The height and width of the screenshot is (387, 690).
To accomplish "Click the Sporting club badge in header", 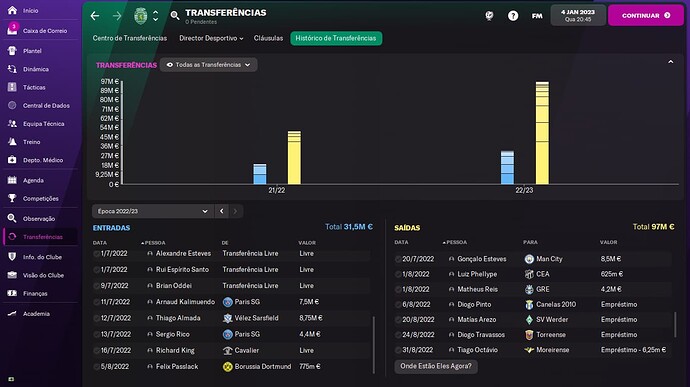I will 140,16.
